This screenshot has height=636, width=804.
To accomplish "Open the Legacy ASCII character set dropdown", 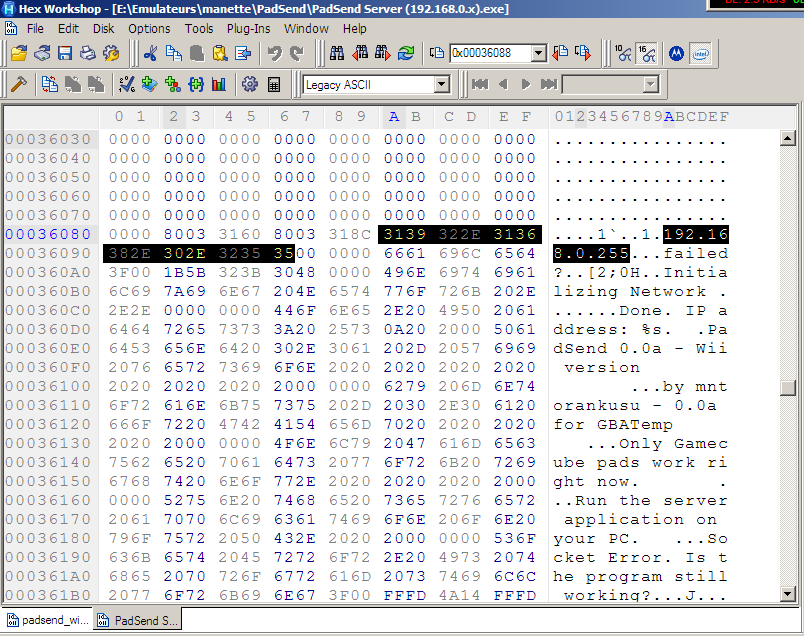I will pos(441,85).
